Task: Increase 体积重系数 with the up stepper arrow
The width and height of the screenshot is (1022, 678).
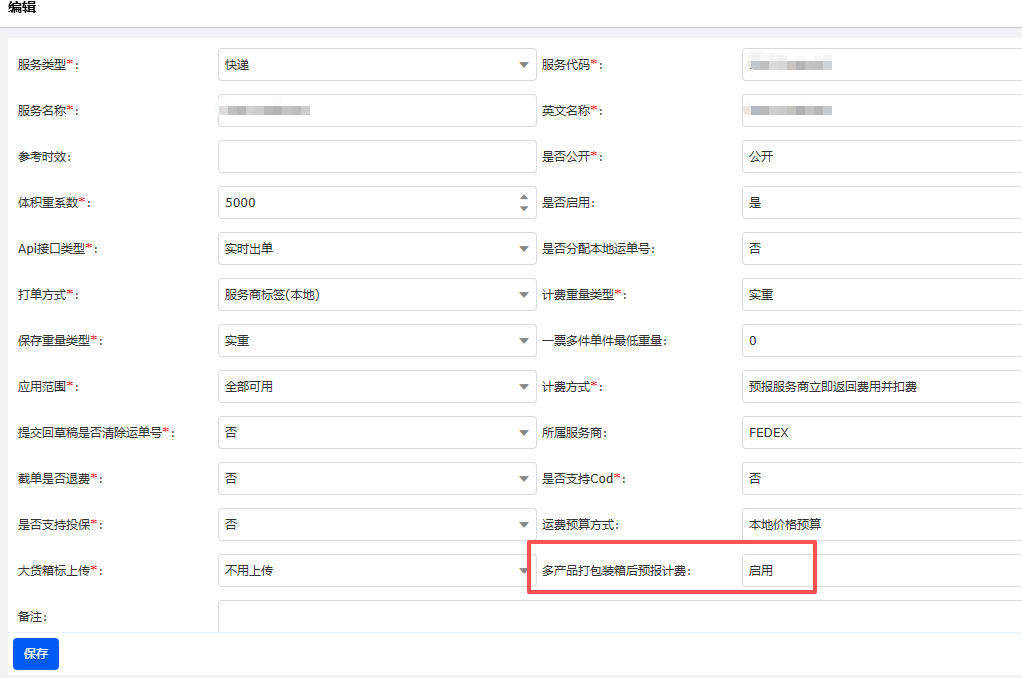Action: pyautogui.click(x=524, y=197)
